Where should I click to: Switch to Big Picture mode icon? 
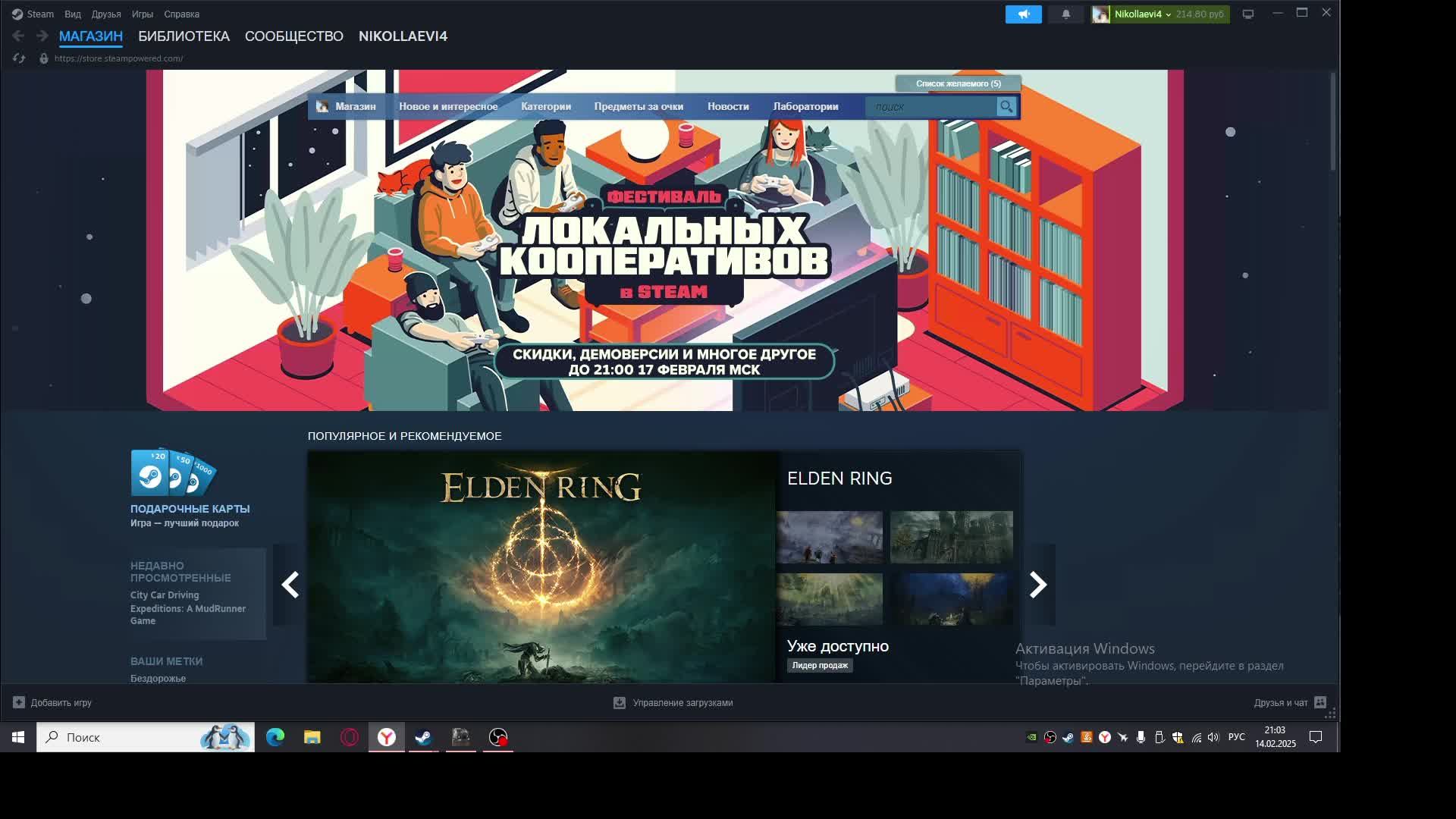[x=1247, y=14]
